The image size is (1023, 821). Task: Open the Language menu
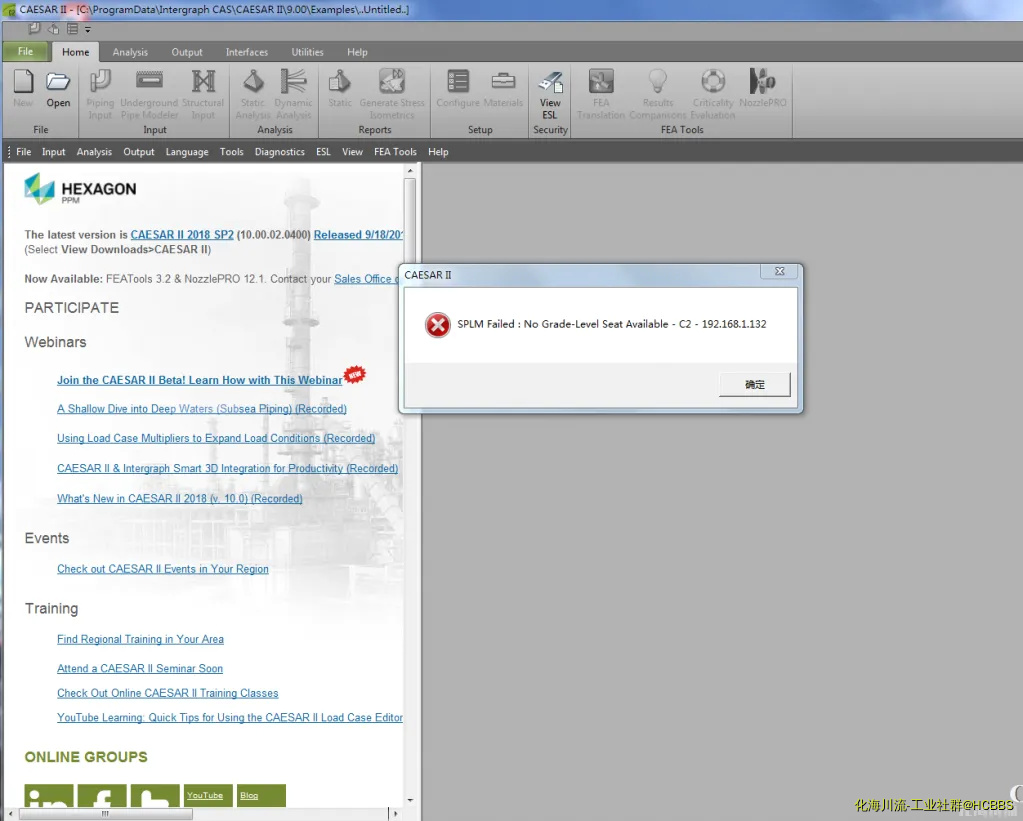click(x=187, y=152)
